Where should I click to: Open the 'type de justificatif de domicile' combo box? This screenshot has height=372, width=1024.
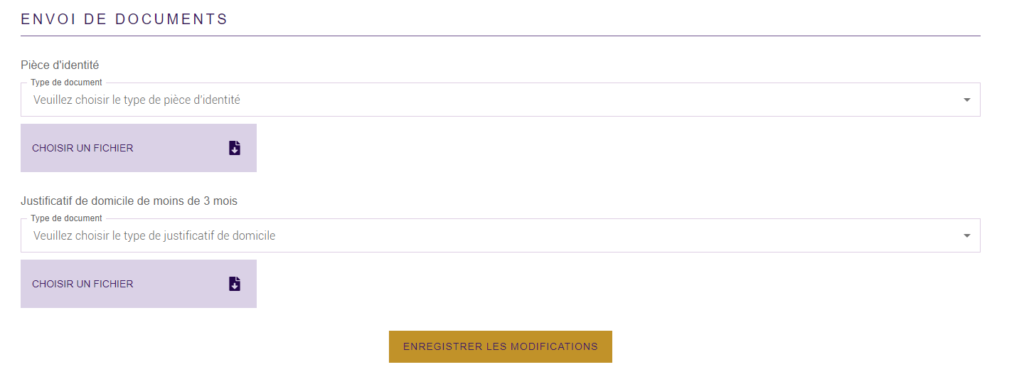coord(500,236)
